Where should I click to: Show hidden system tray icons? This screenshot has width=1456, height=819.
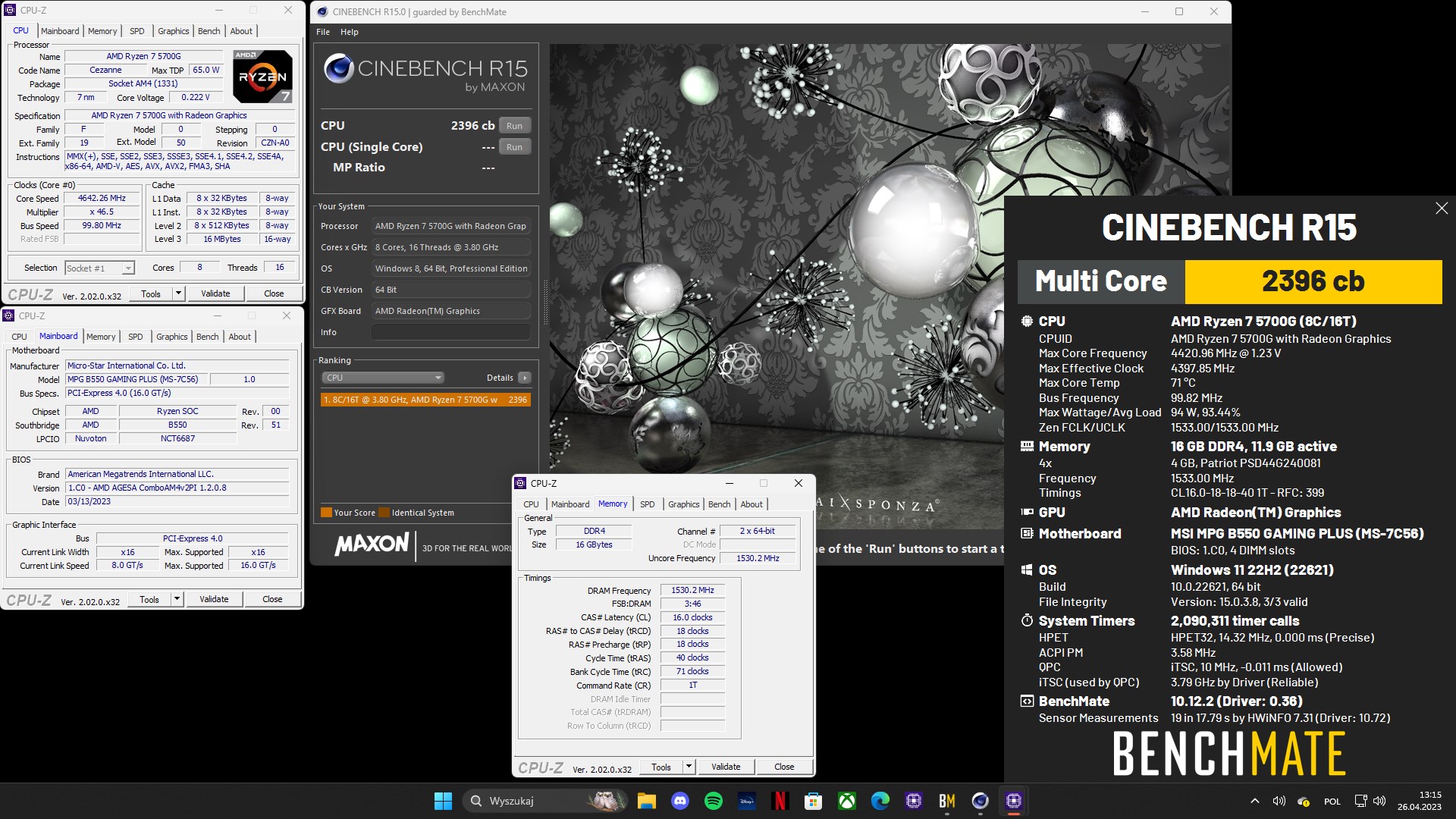tap(1254, 801)
